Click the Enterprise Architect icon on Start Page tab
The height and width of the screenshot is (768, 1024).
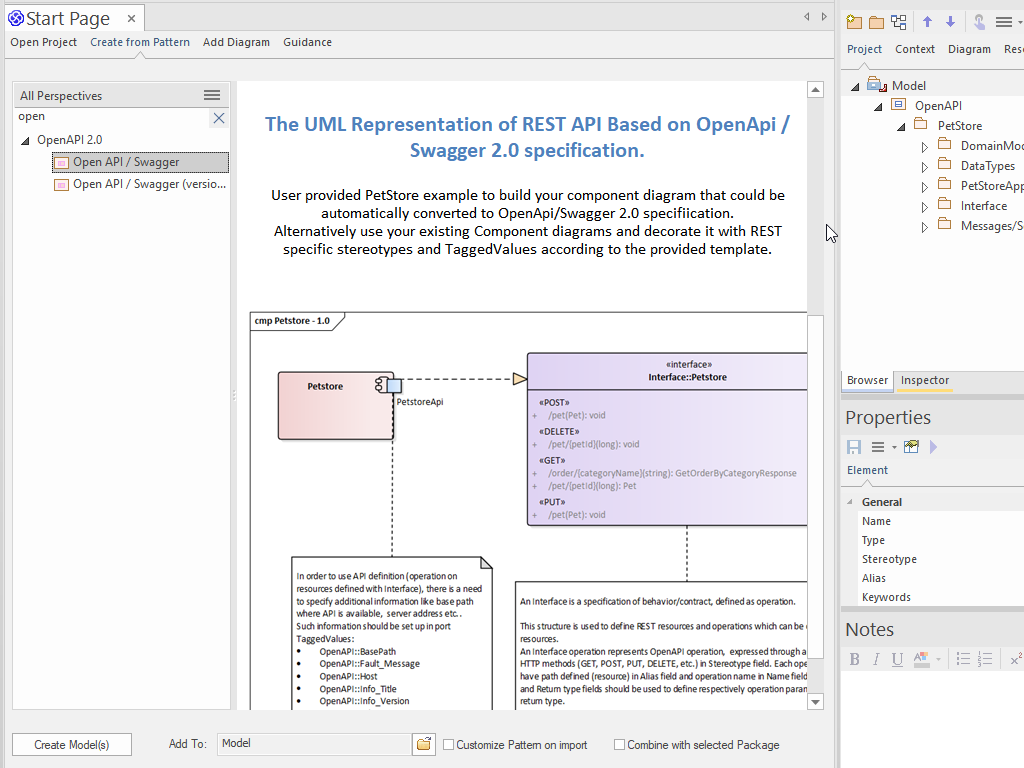tap(16, 18)
